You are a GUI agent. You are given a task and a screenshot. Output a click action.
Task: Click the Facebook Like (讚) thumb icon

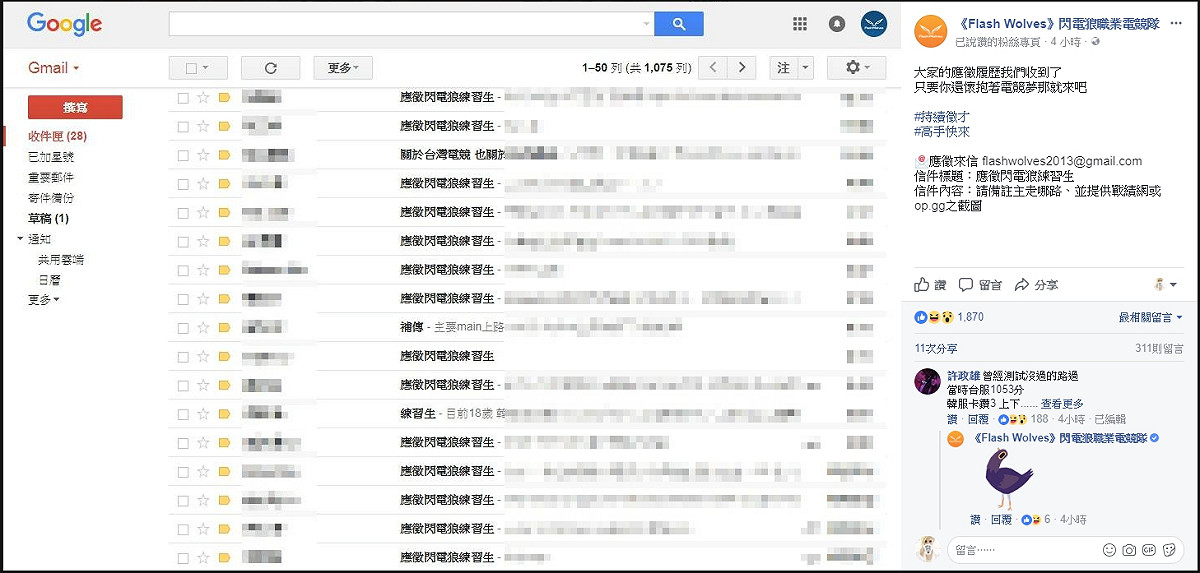coord(922,285)
